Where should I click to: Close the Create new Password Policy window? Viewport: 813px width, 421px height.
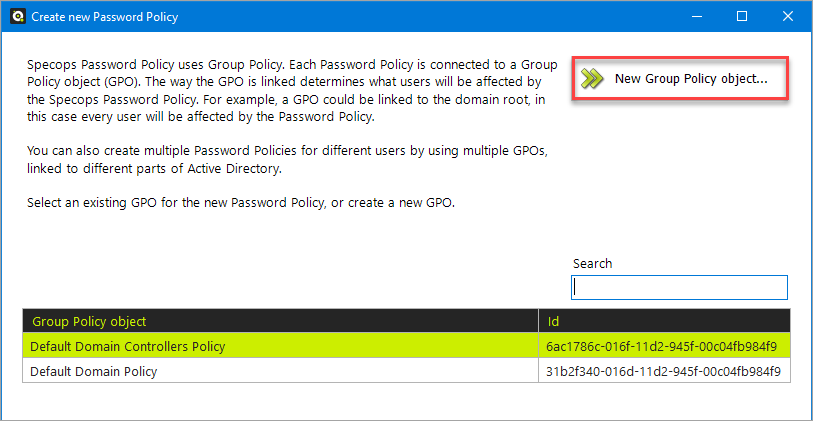click(788, 17)
